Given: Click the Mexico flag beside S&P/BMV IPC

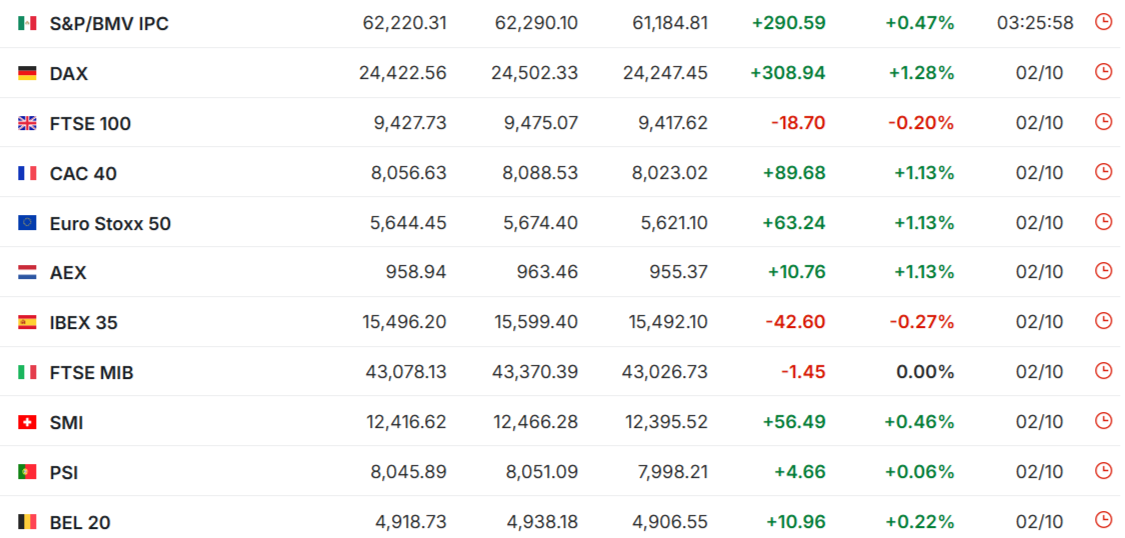Looking at the screenshot, I should pyautogui.click(x=27, y=23).
